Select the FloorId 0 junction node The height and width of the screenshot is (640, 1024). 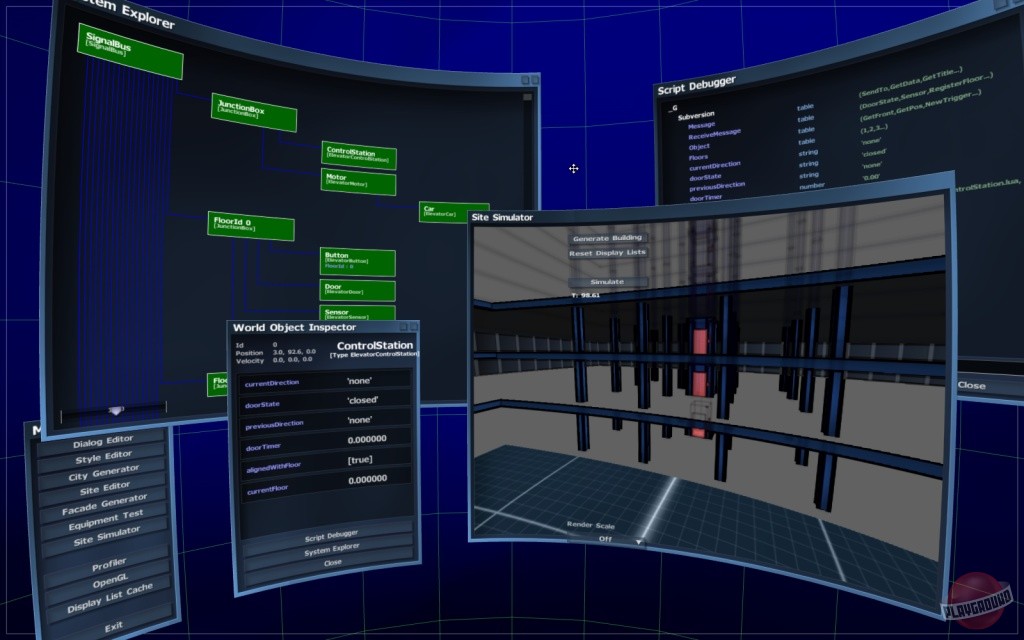point(250,225)
